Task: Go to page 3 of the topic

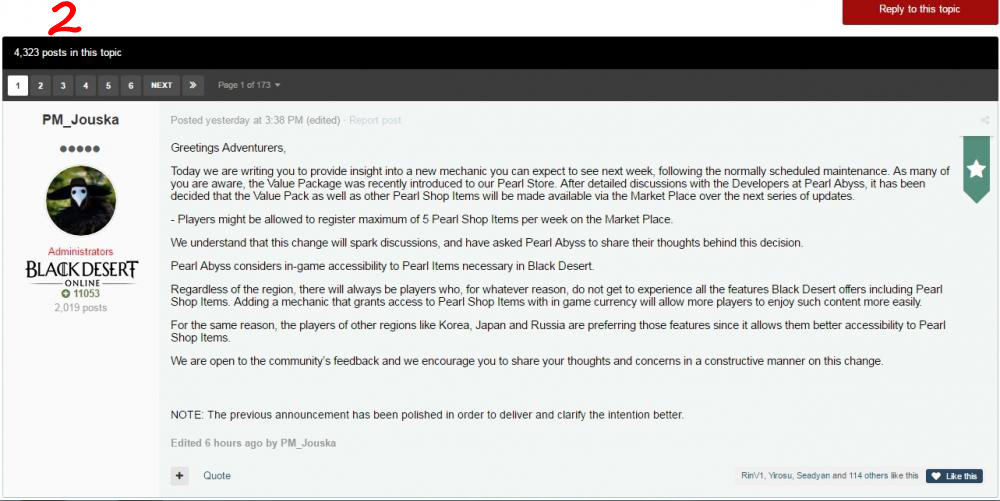Action: [62, 85]
